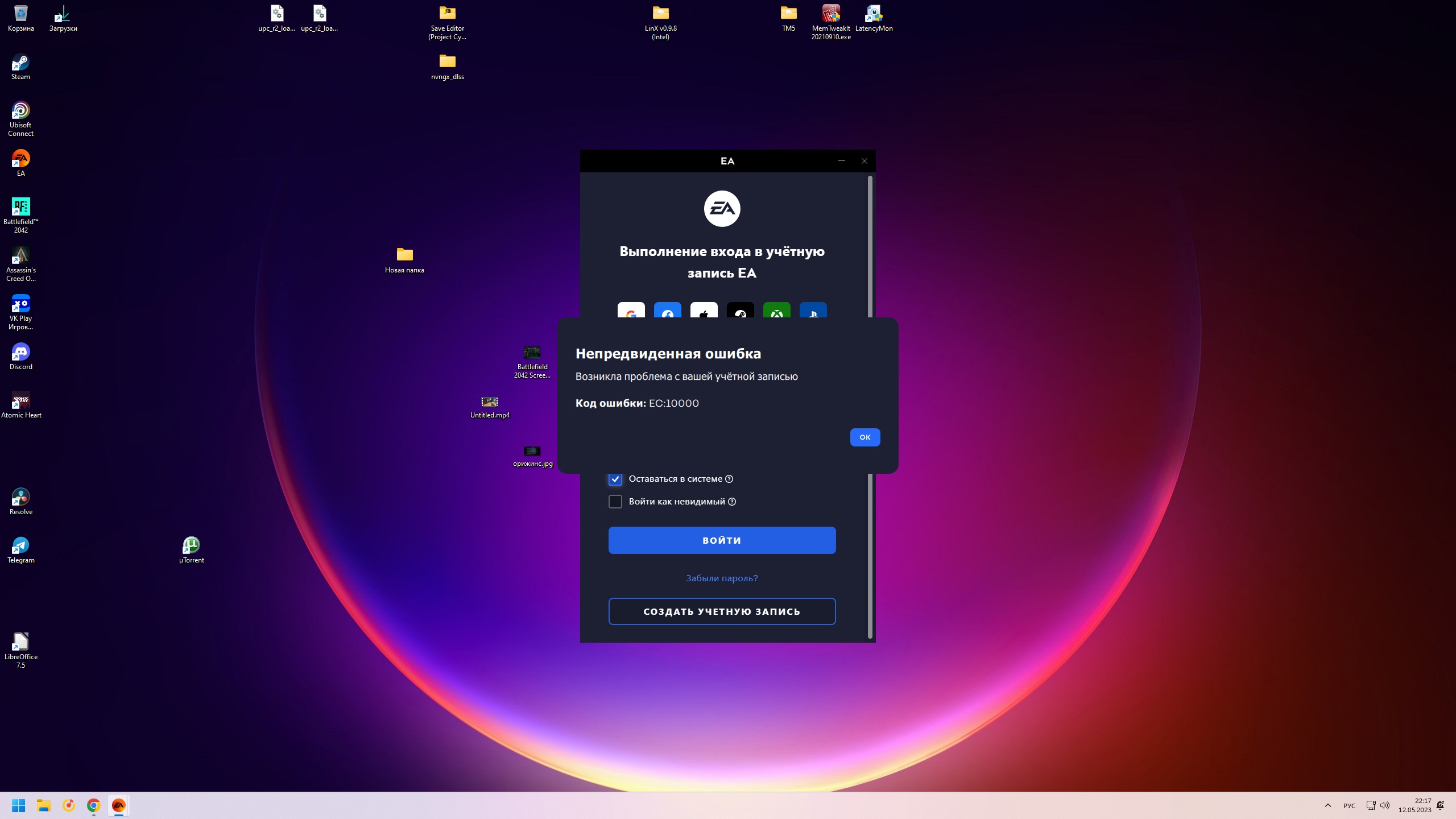Sign in with PlayStation account icon
Image resolution: width=1456 pixels, height=819 pixels.
click(813, 311)
